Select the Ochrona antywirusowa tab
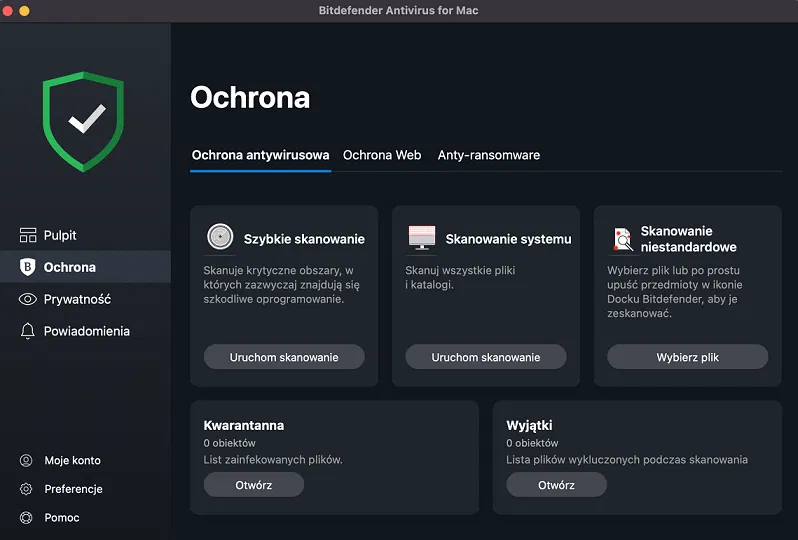 point(261,155)
